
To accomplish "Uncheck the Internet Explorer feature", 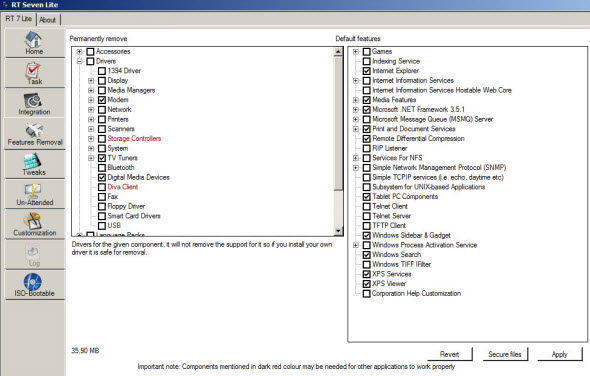I will click(x=366, y=71).
